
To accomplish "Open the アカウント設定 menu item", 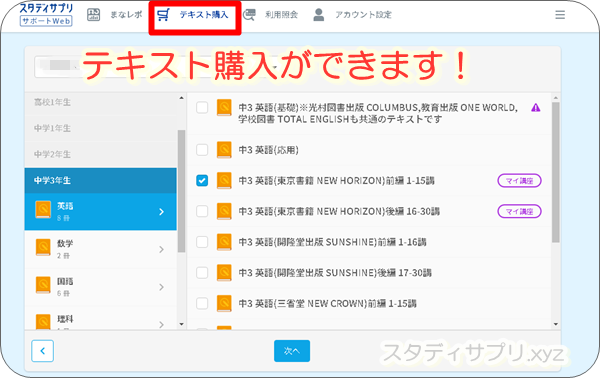I will pyautogui.click(x=363, y=15).
